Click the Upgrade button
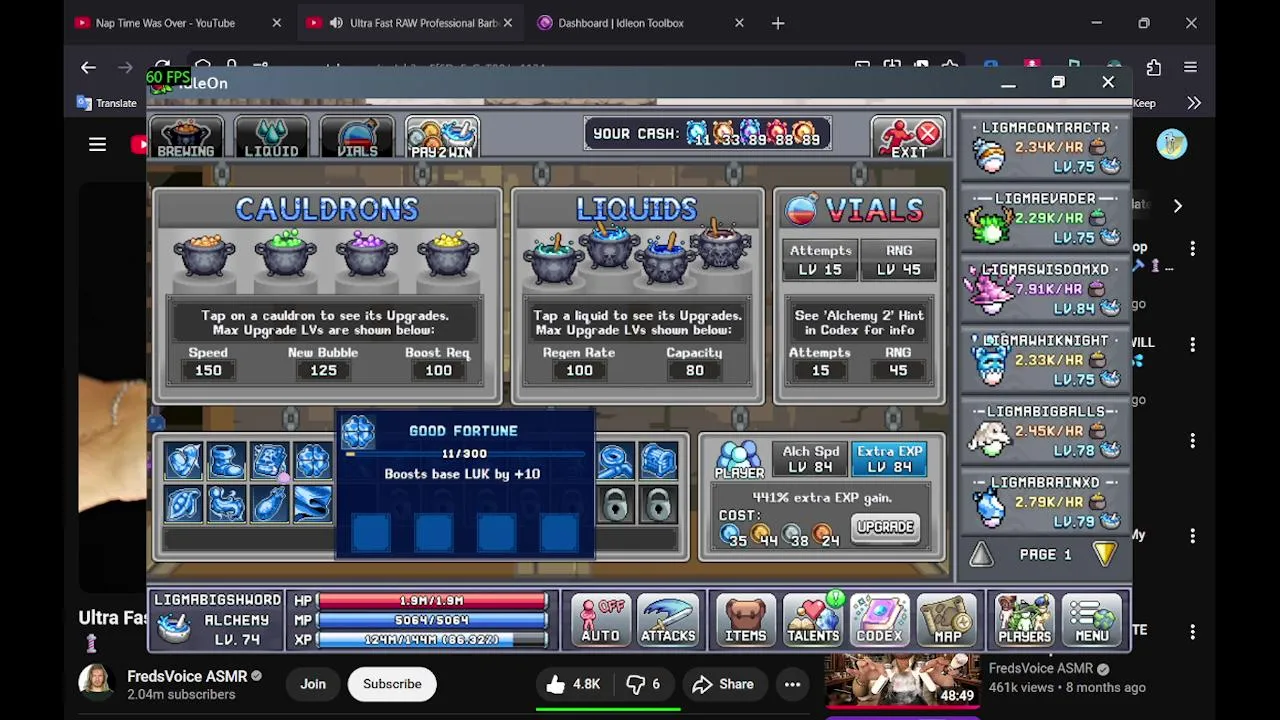Screen dimensions: 1280x720 885,527
